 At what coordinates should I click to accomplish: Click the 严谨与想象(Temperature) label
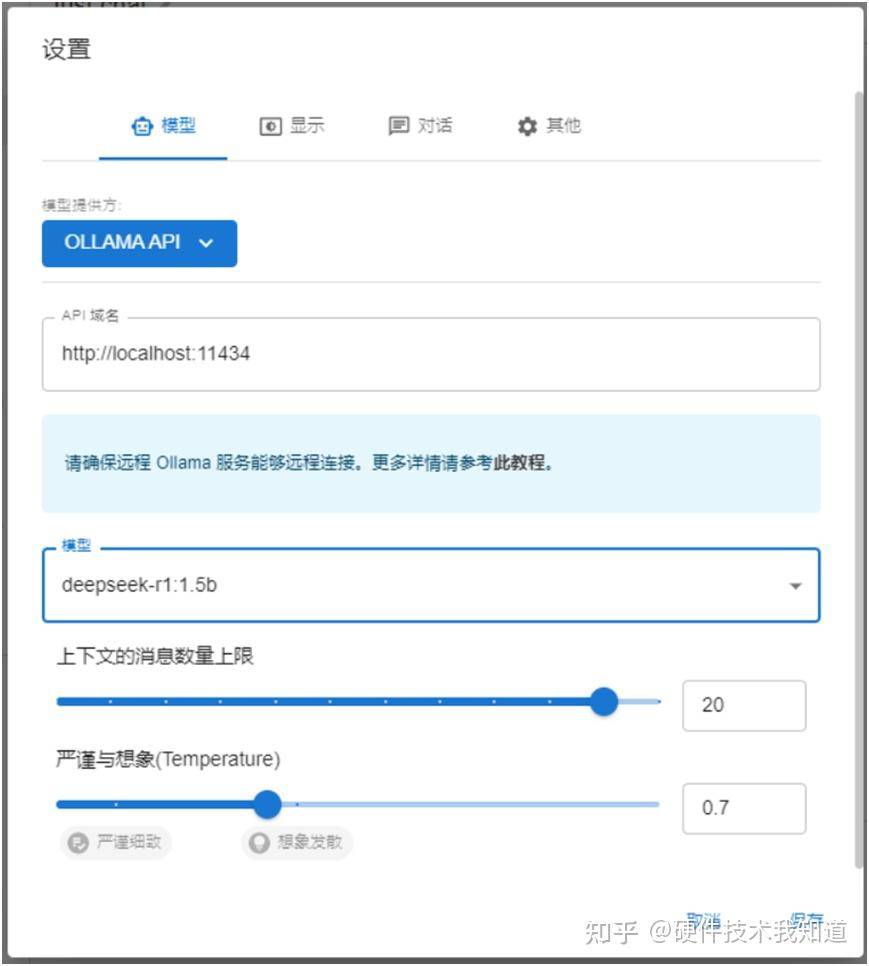pos(168,759)
